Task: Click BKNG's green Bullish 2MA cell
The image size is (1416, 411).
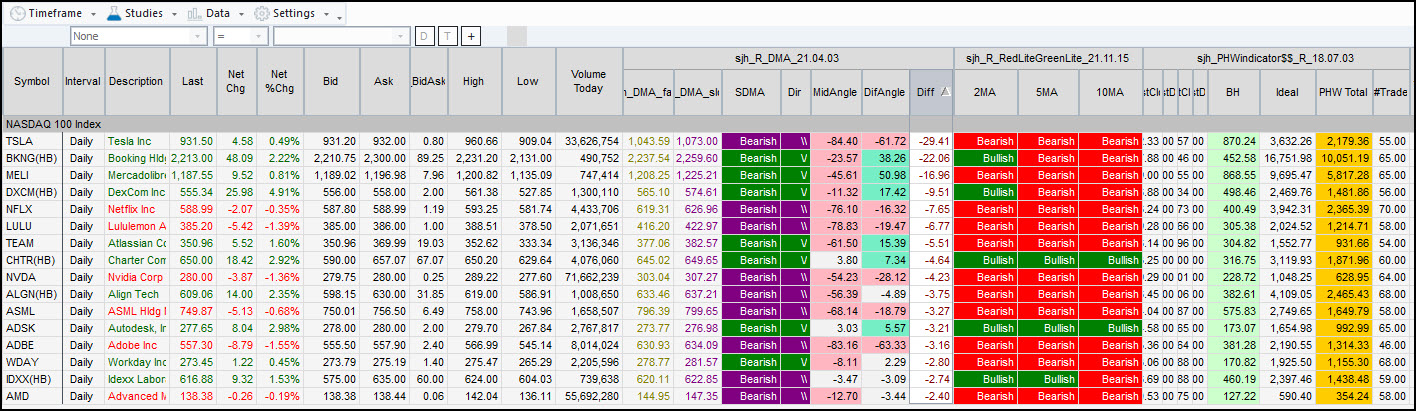Action: coord(985,157)
